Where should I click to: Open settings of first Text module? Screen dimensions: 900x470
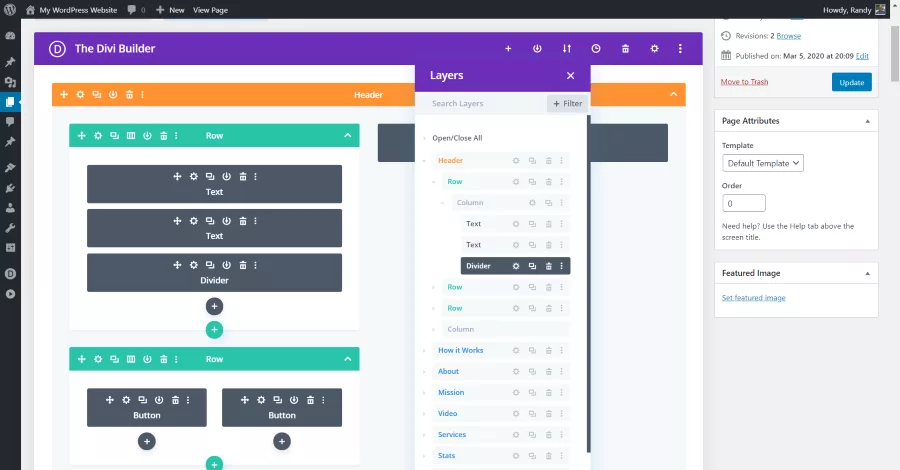[x=193, y=177]
